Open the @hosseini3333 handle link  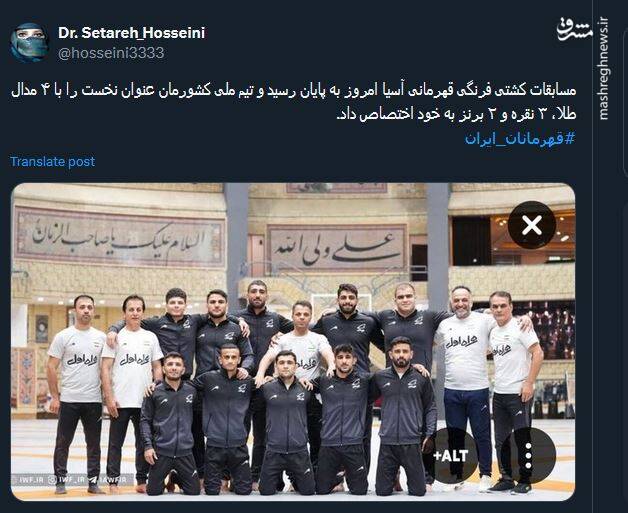pyautogui.click(x=111, y=53)
